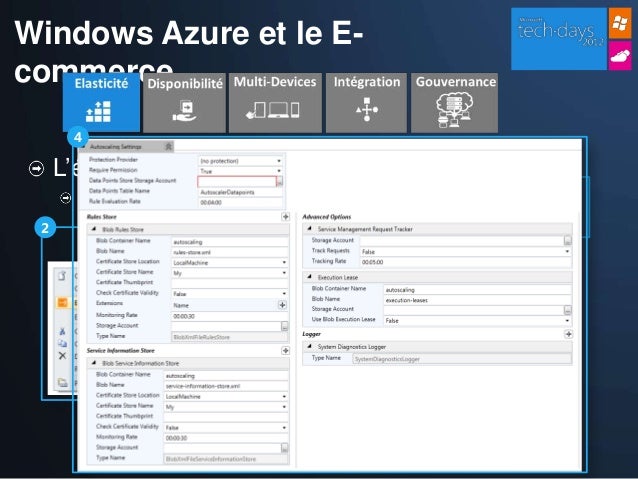The width and height of the screenshot is (638, 479).
Task: Add a new Rules Store with plus button
Action: [x=286, y=217]
